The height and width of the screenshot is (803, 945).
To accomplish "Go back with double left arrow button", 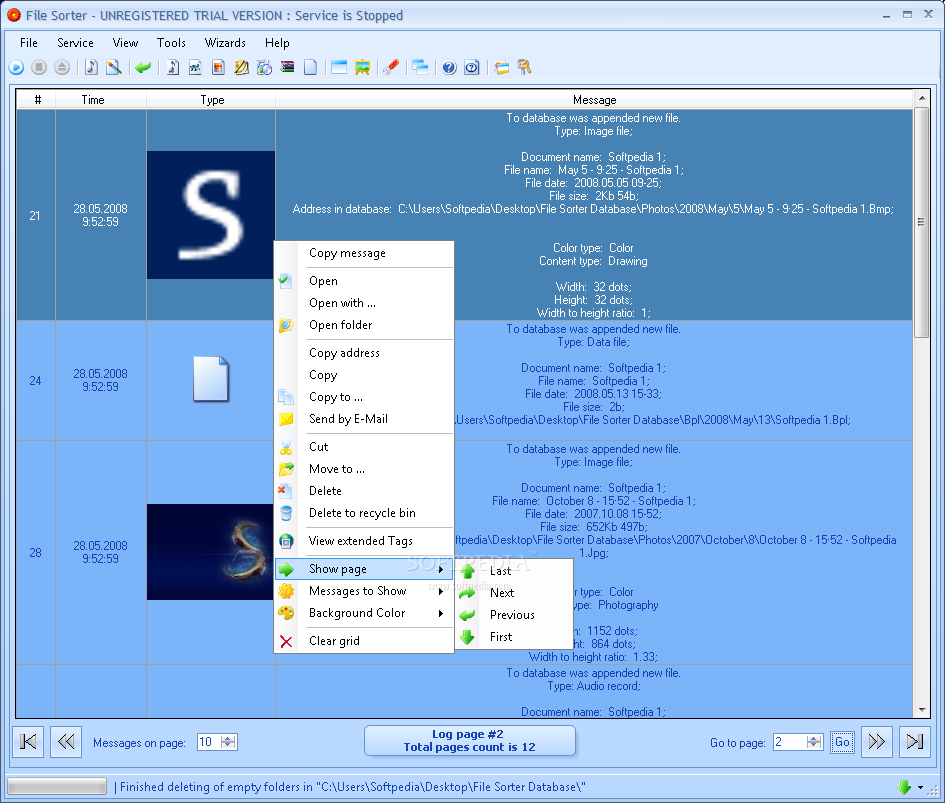I will (66, 742).
